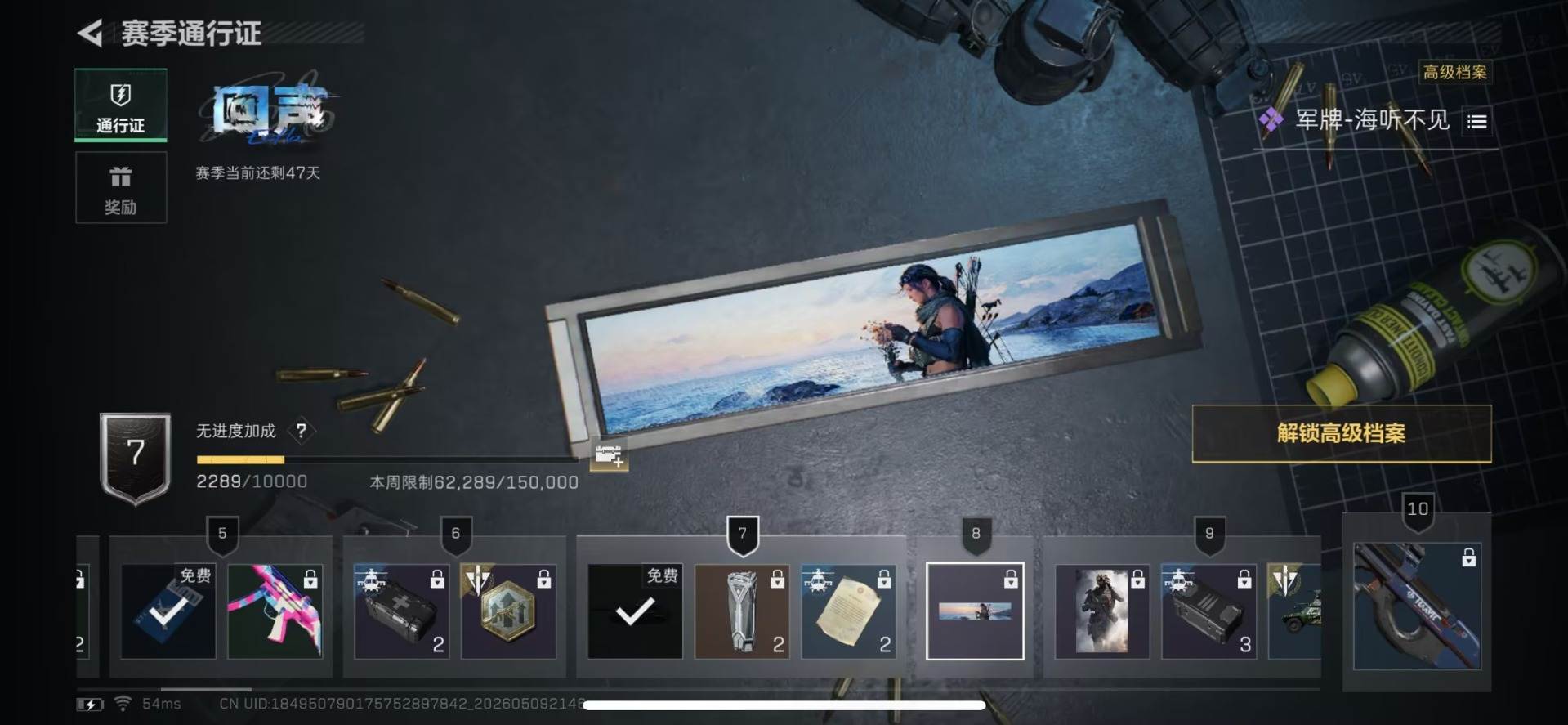
Task: Switch to the 奖励 rewards tab
Action: click(x=121, y=188)
